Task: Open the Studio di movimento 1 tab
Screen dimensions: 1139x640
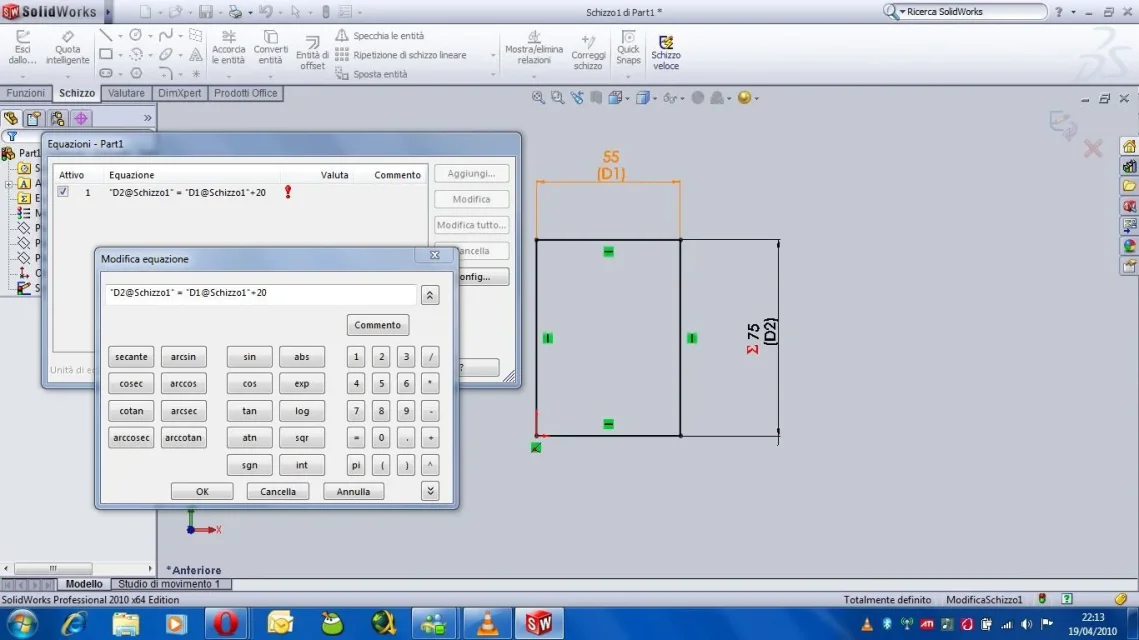Action: pos(169,583)
